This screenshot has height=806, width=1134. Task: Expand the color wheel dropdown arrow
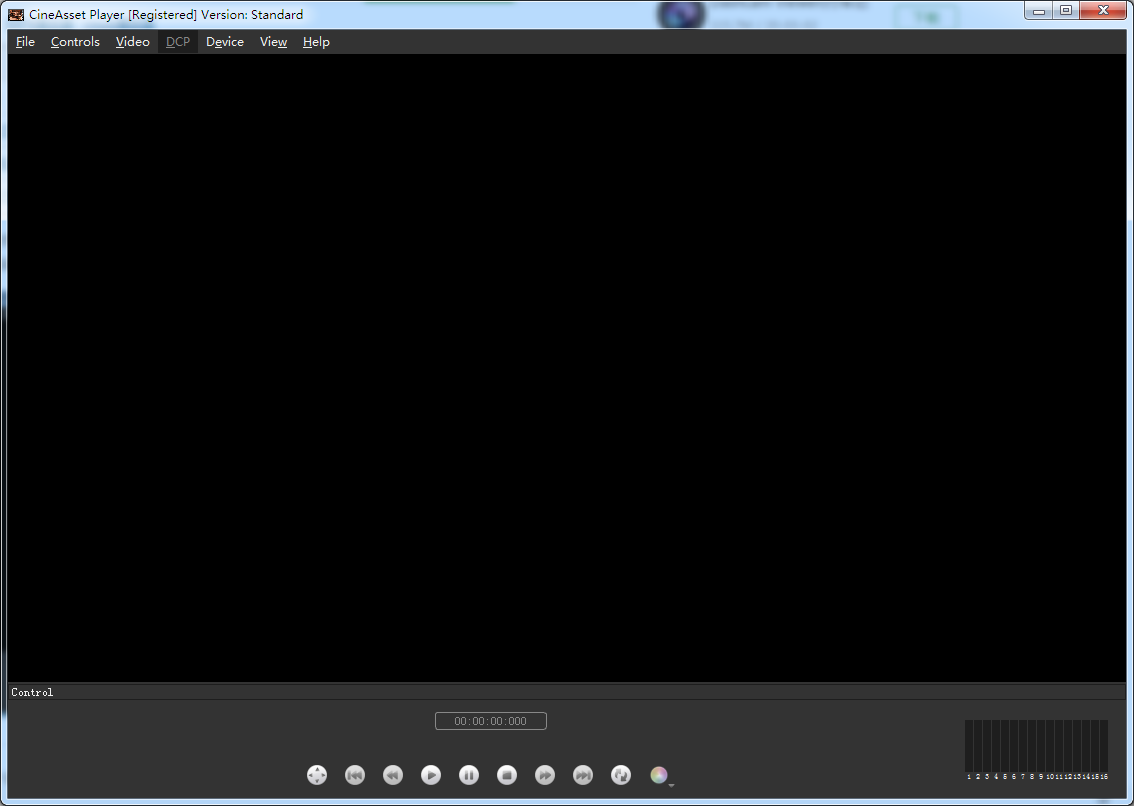click(x=671, y=785)
